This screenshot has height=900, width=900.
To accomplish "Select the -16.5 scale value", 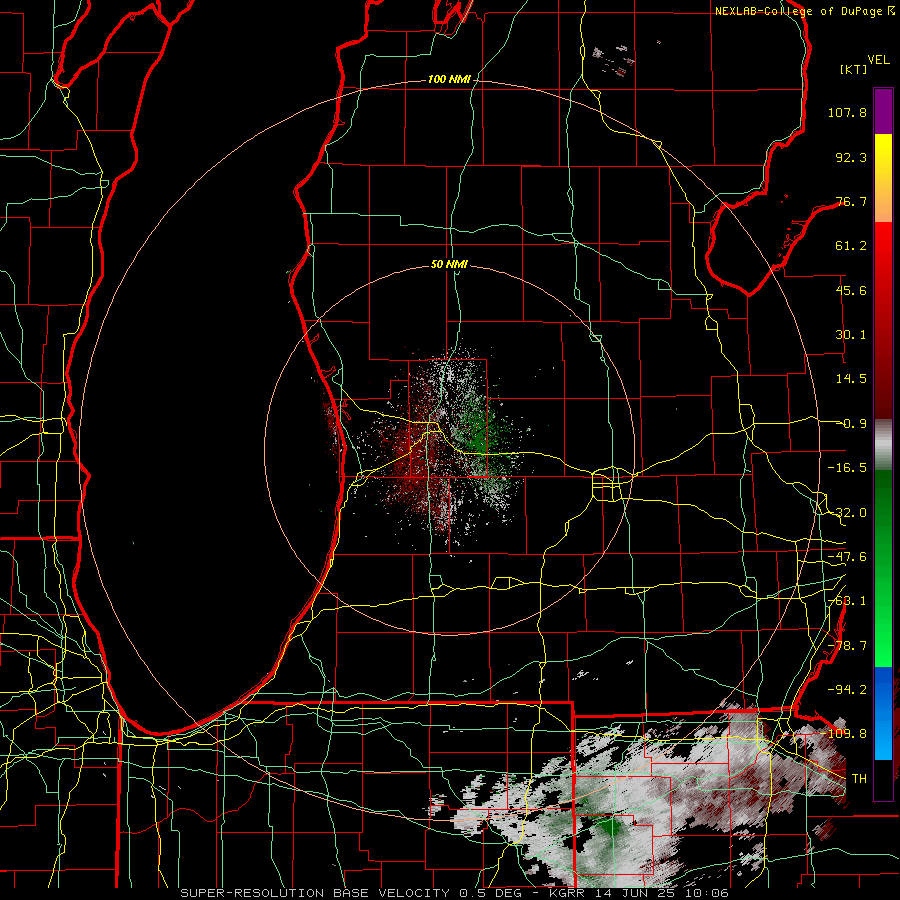I will 847,468.
